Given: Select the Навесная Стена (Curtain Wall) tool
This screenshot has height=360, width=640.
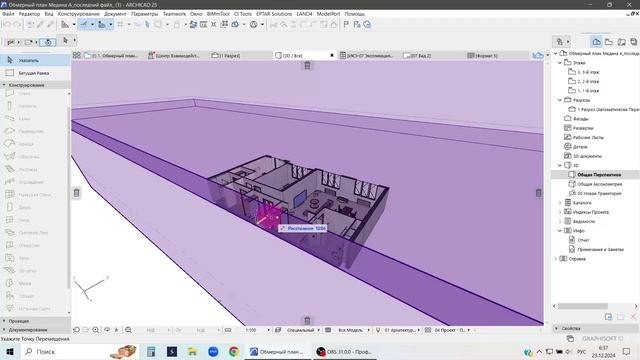Looking at the screenshot, I should (x=33, y=195).
